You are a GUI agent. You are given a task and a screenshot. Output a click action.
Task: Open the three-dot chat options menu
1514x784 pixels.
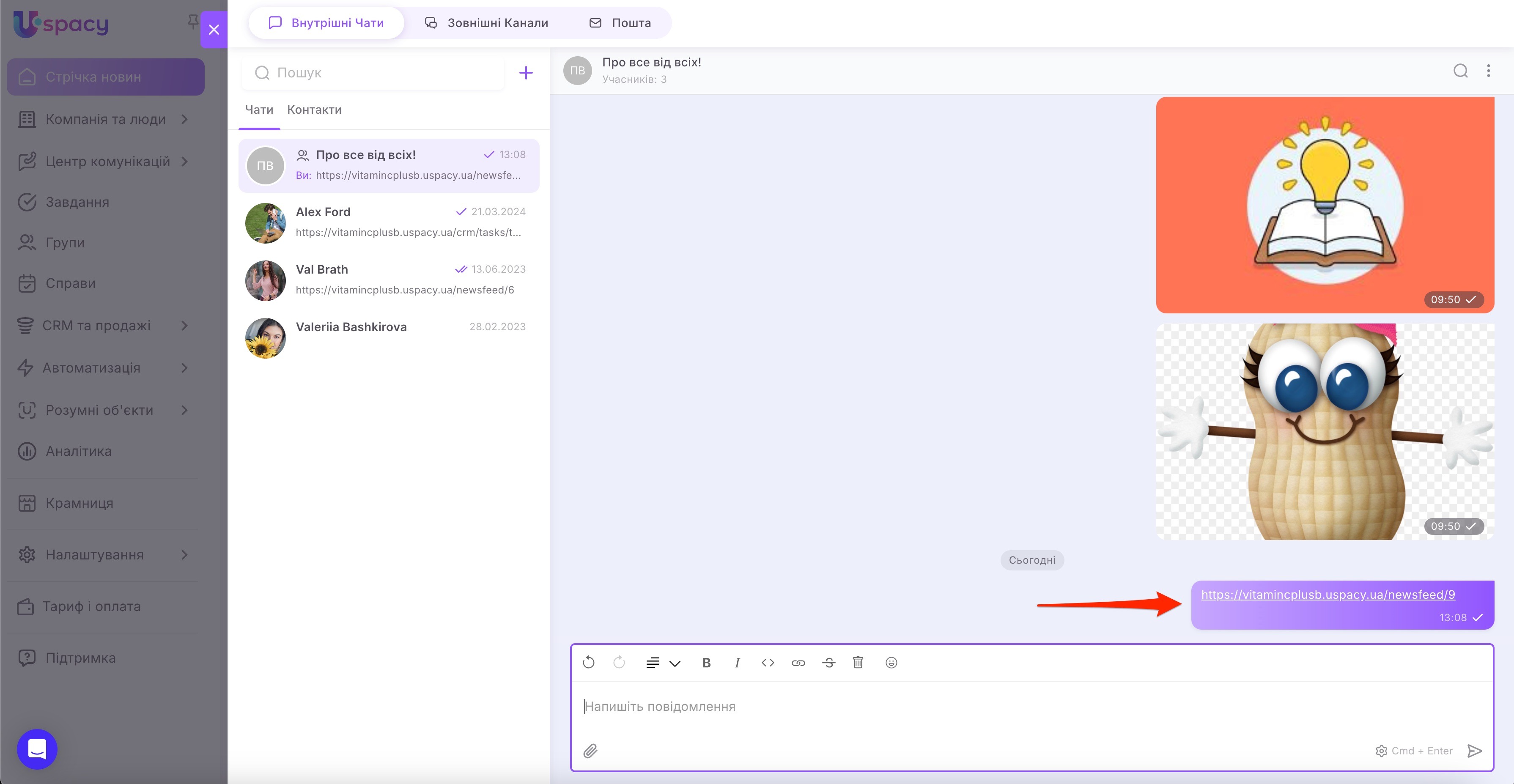click(1488, 71)
